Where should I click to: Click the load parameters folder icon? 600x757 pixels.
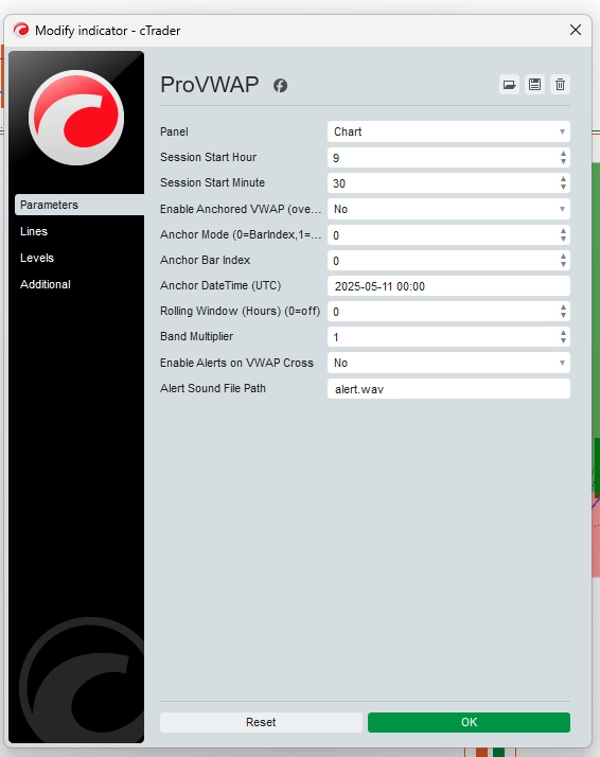coord(510,85)
